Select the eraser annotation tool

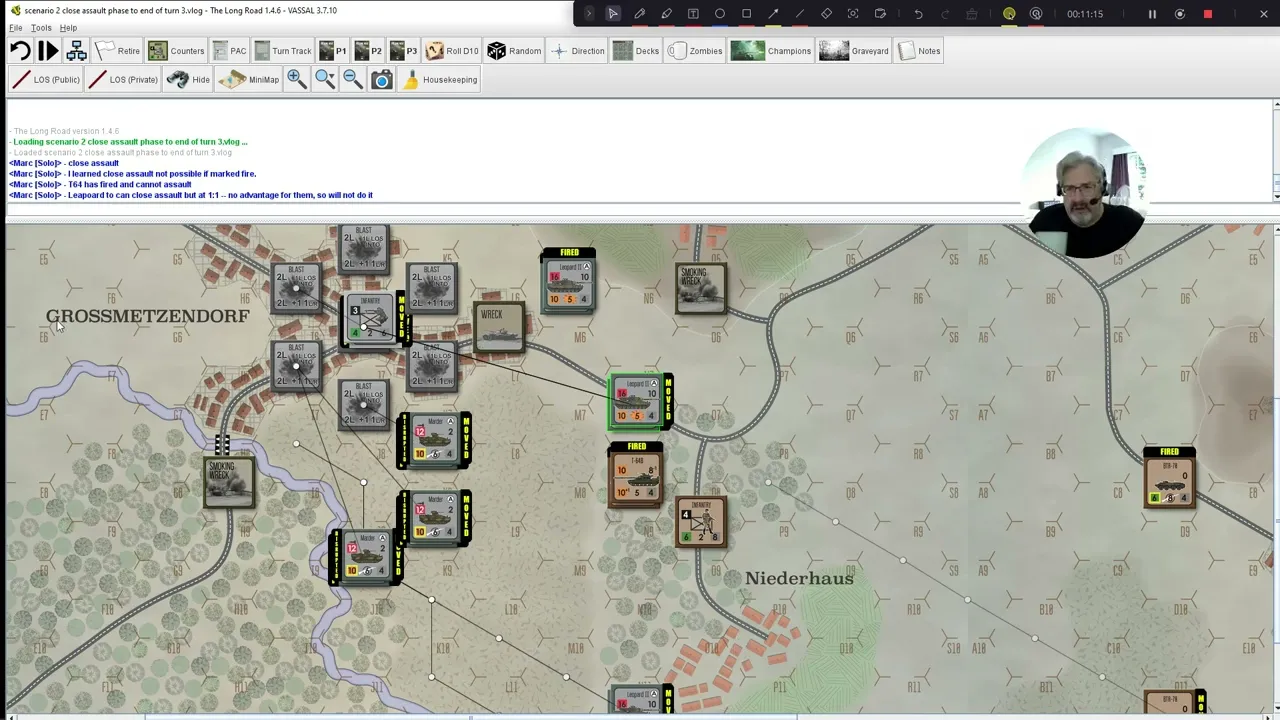point(826,14)
